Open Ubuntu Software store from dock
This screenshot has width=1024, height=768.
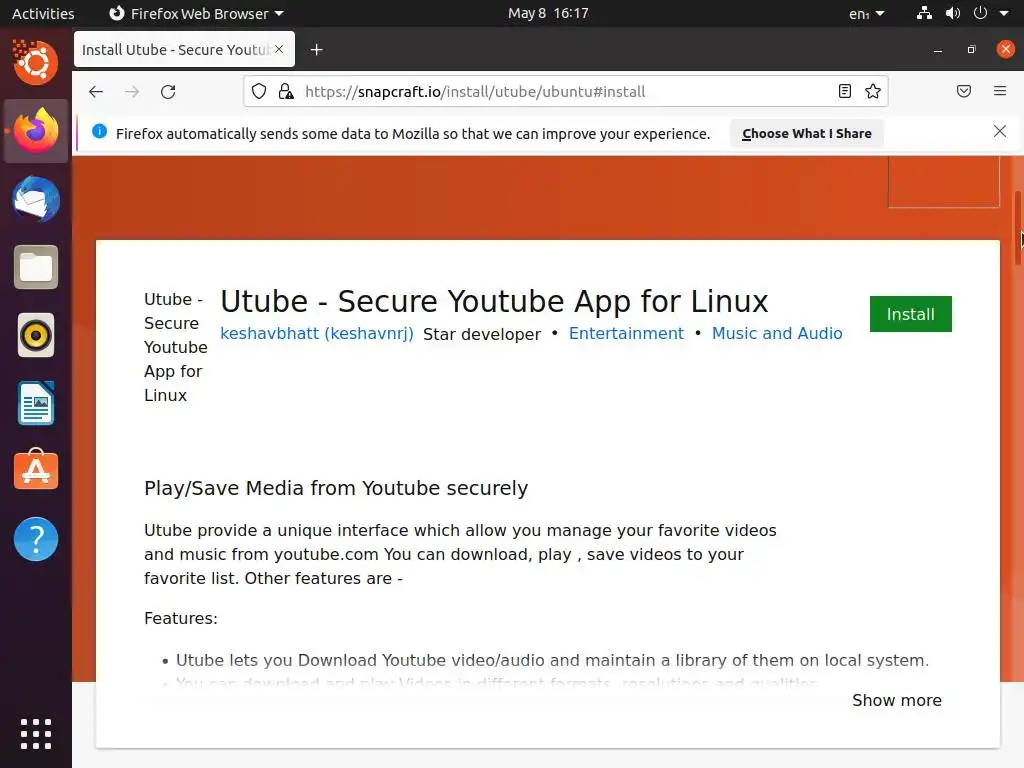36,470
